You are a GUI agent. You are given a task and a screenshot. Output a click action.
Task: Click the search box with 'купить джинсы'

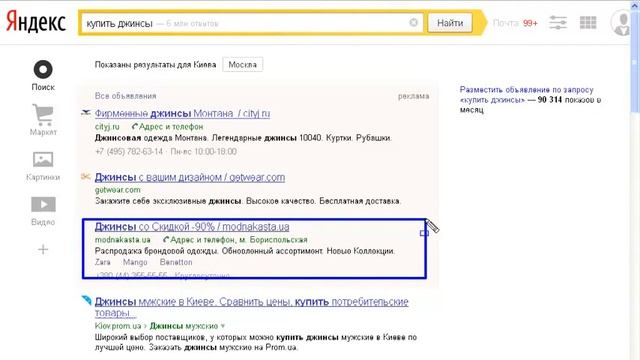[252, 23]
